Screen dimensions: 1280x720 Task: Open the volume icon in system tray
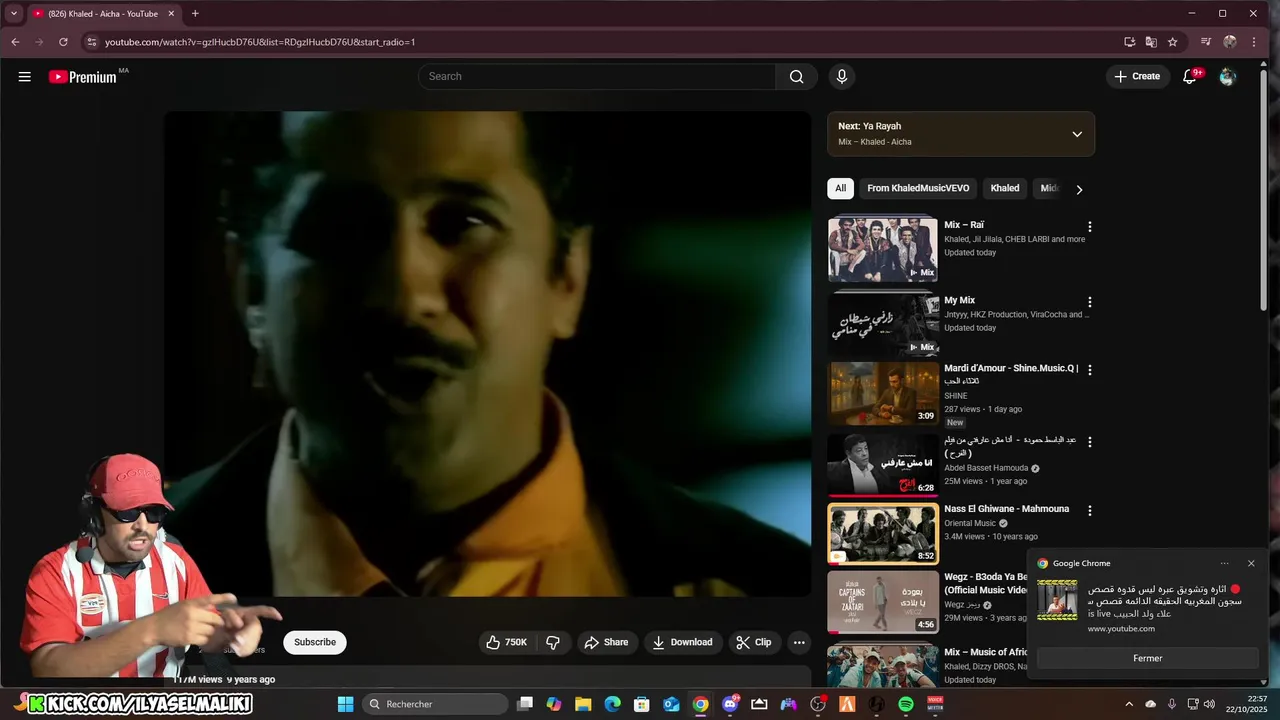[1210, 704]
